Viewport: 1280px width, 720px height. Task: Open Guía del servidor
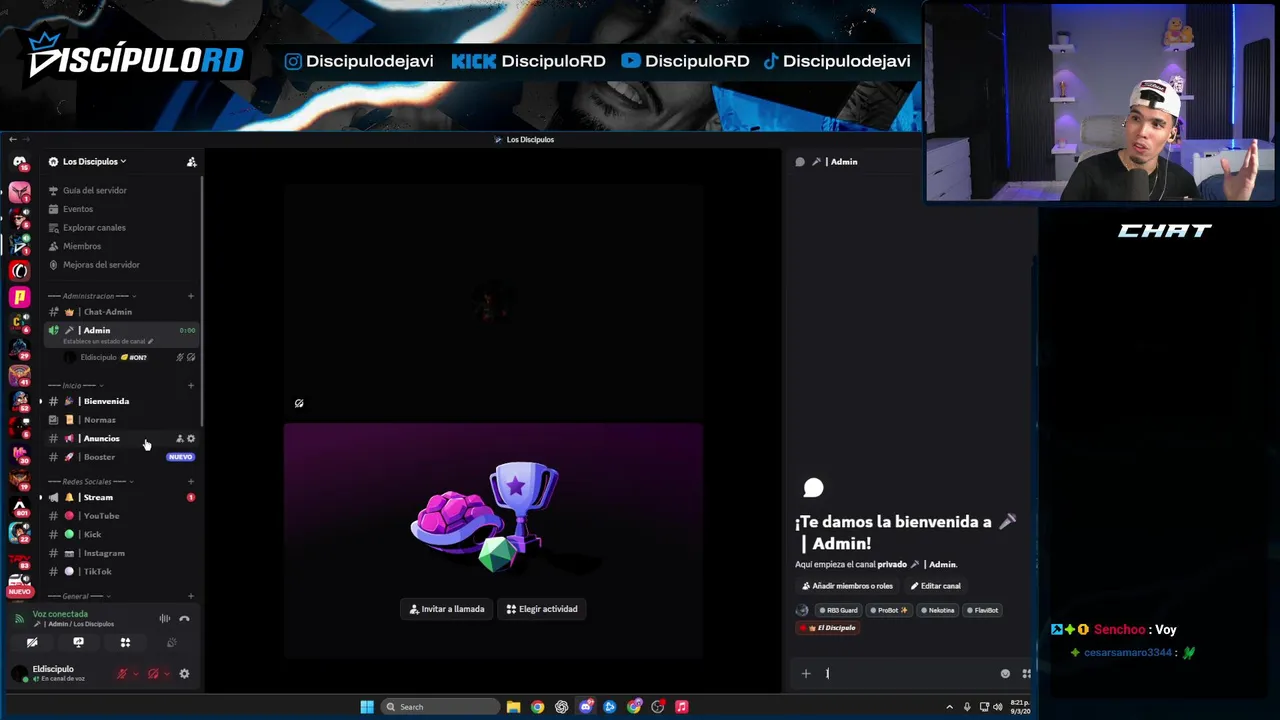[x=95, y=190]
